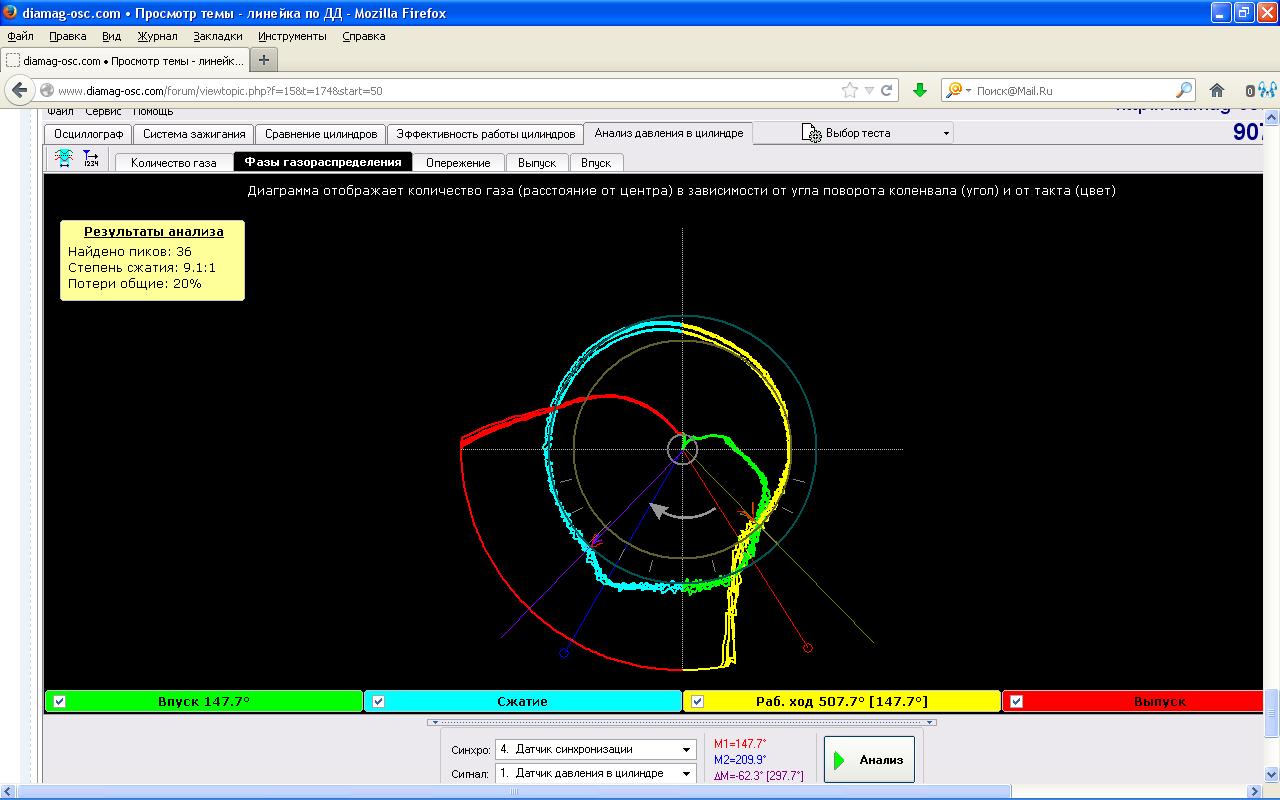
Task: Click the 'Потери общие: 20%' line
Action: [x=135, y=283]
